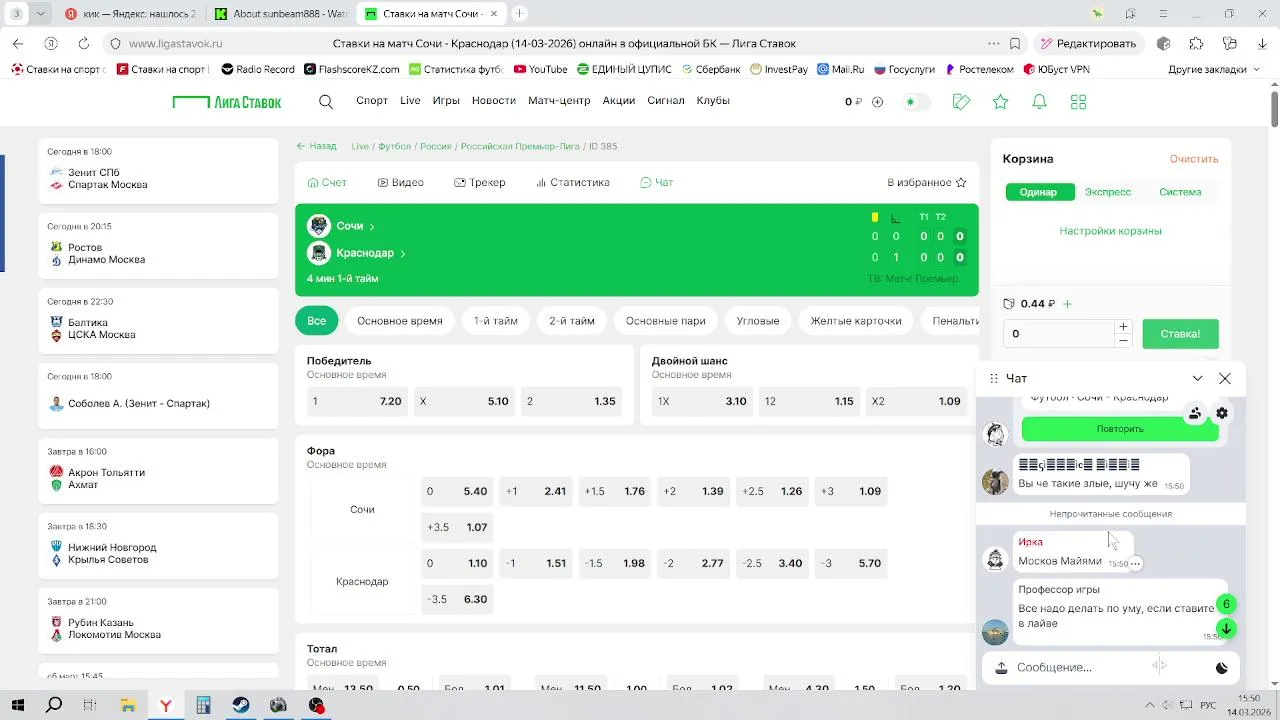Select the Система bet type tab
The width and height of the screenshot is (1280, 720).
tap(1180, 192)
